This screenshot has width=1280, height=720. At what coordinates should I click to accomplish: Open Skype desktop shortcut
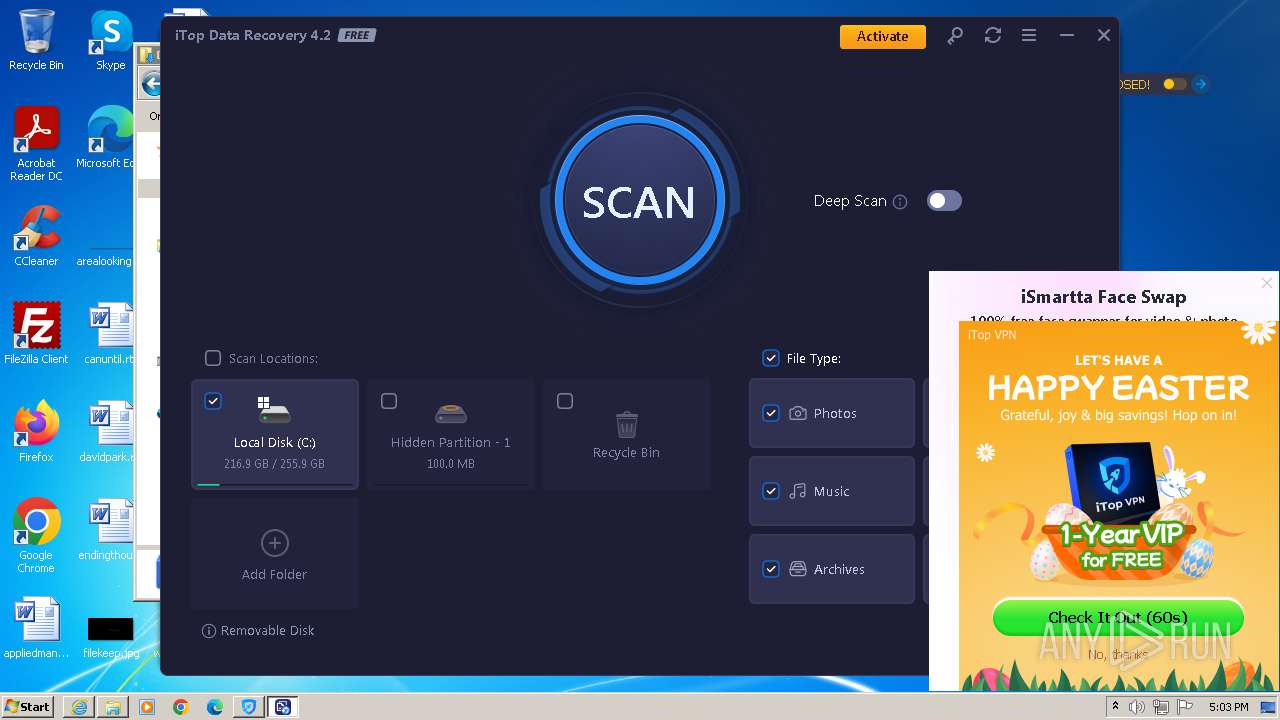click(x=110, y=40)
